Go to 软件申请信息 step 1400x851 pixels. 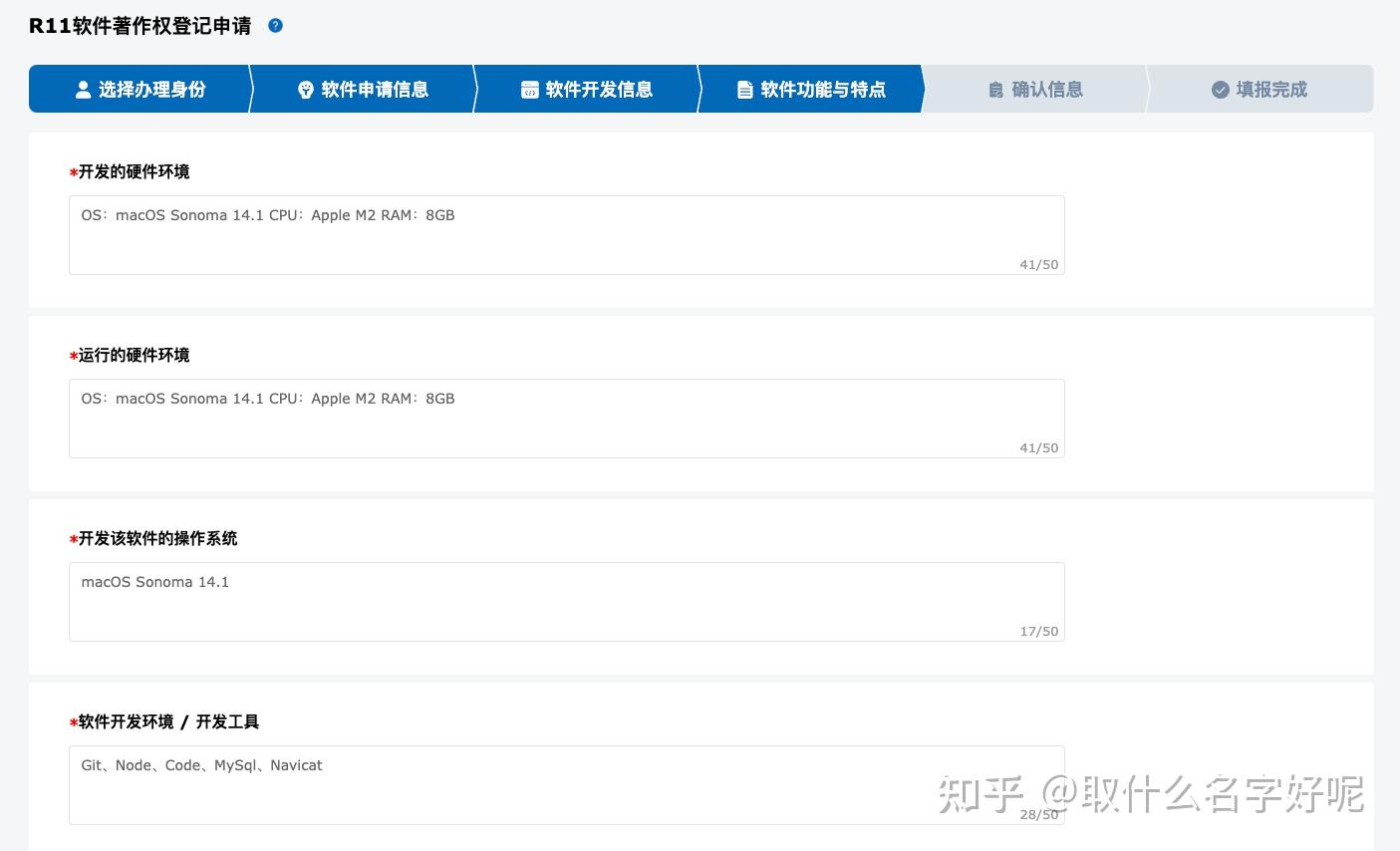coord(363,89)
